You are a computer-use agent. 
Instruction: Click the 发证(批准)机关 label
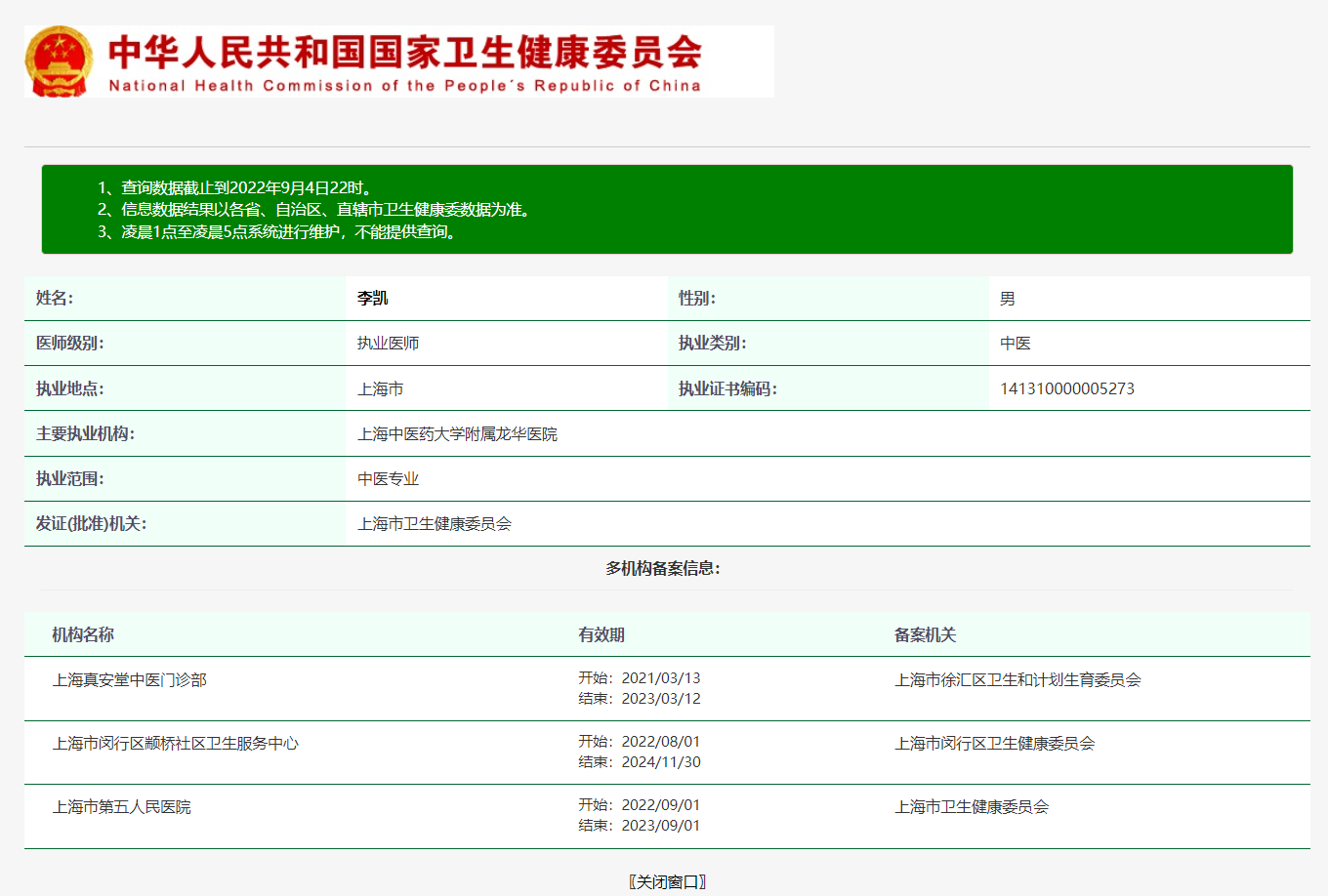click(92, 523)
